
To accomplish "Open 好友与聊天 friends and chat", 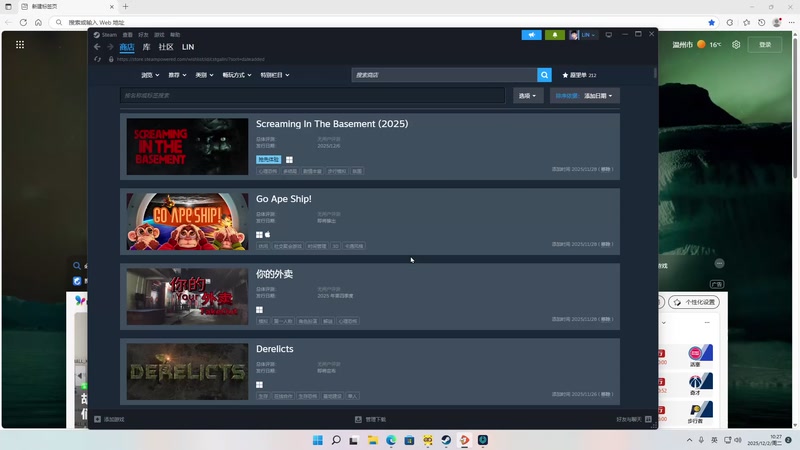I will pyautogui.click(x=634, y=419).
